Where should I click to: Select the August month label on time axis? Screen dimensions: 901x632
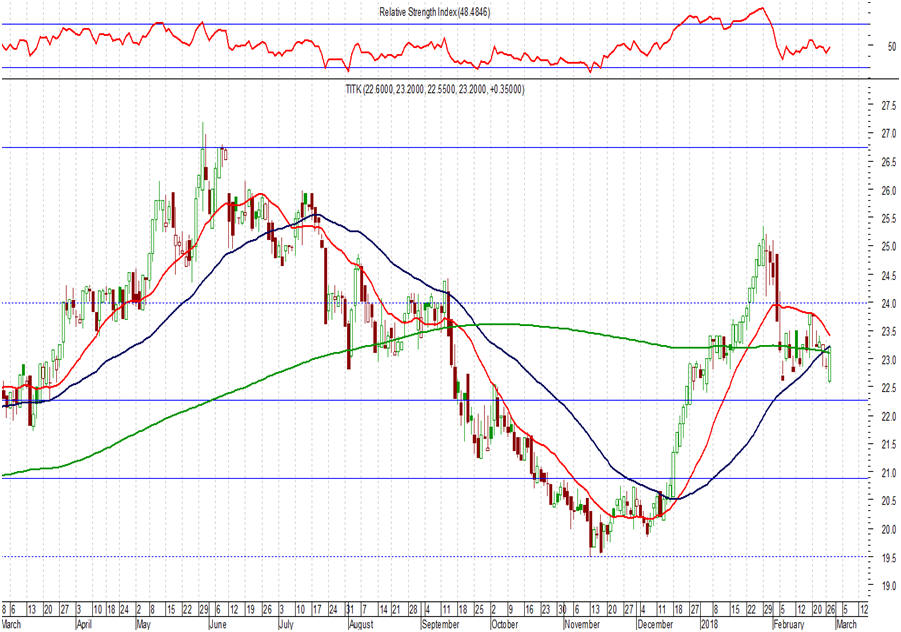361,625
